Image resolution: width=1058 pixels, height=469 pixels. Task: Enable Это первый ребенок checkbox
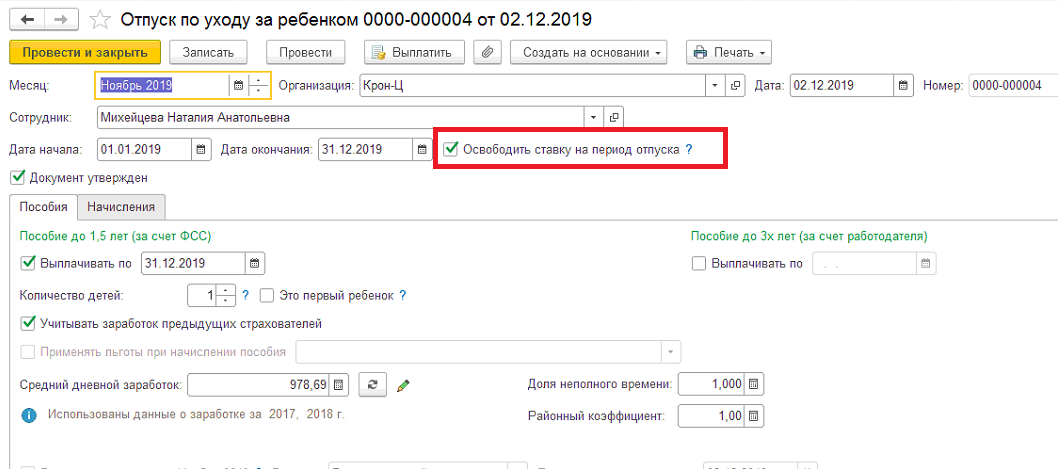[267, 296]
